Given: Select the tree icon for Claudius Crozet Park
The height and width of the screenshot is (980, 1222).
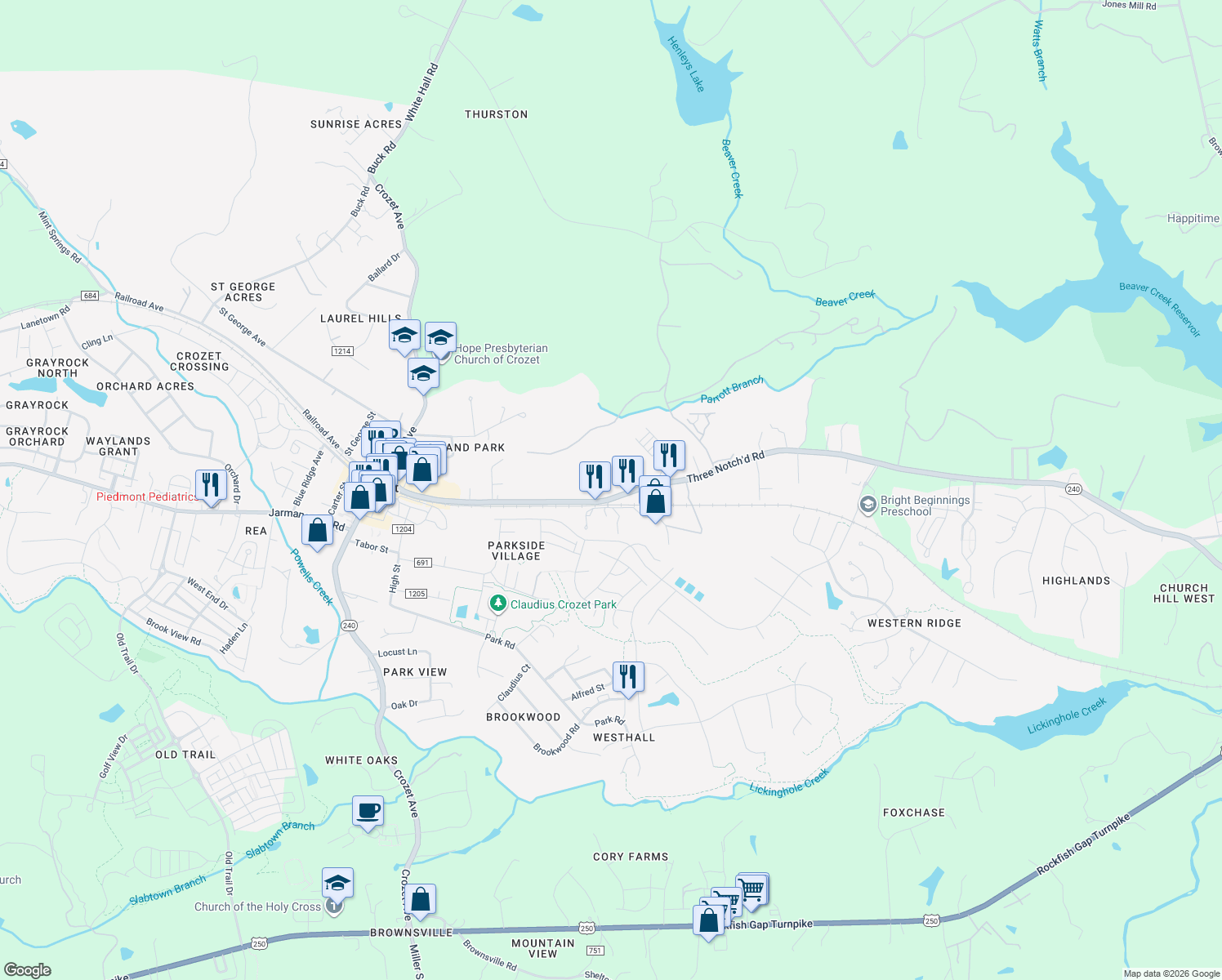Looking at the screenshot, I should tap(497, 604).
